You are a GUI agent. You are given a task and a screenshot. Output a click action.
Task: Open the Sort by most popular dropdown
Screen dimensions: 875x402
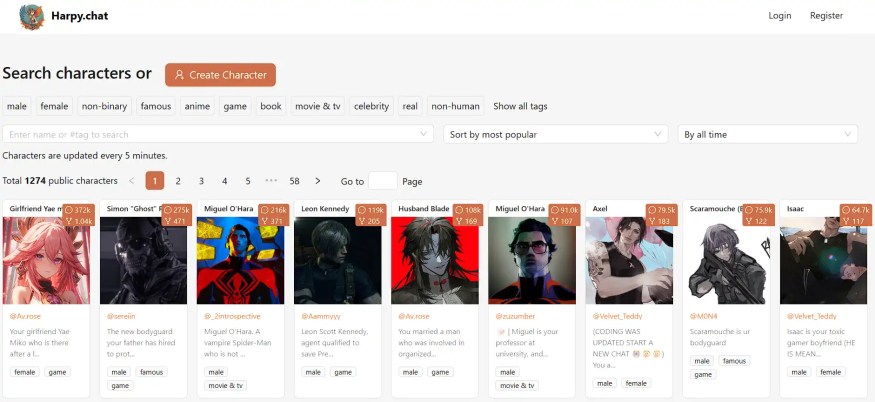[555, 134]
